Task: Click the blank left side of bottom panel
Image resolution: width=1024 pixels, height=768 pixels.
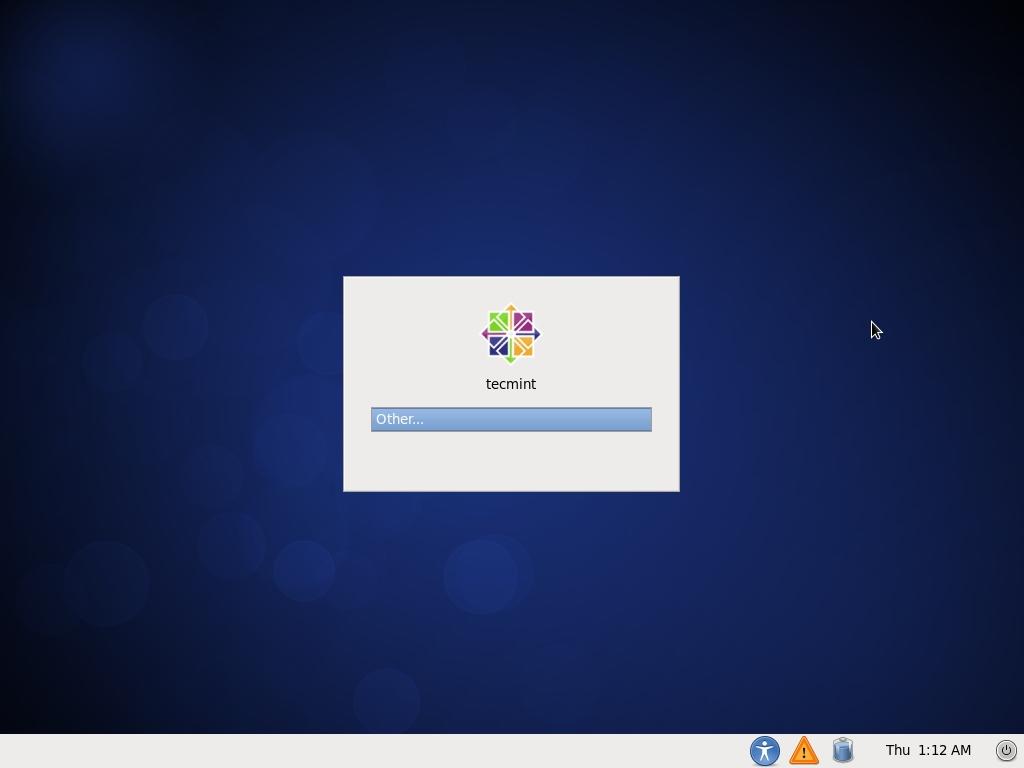Action: coord(300,751)
